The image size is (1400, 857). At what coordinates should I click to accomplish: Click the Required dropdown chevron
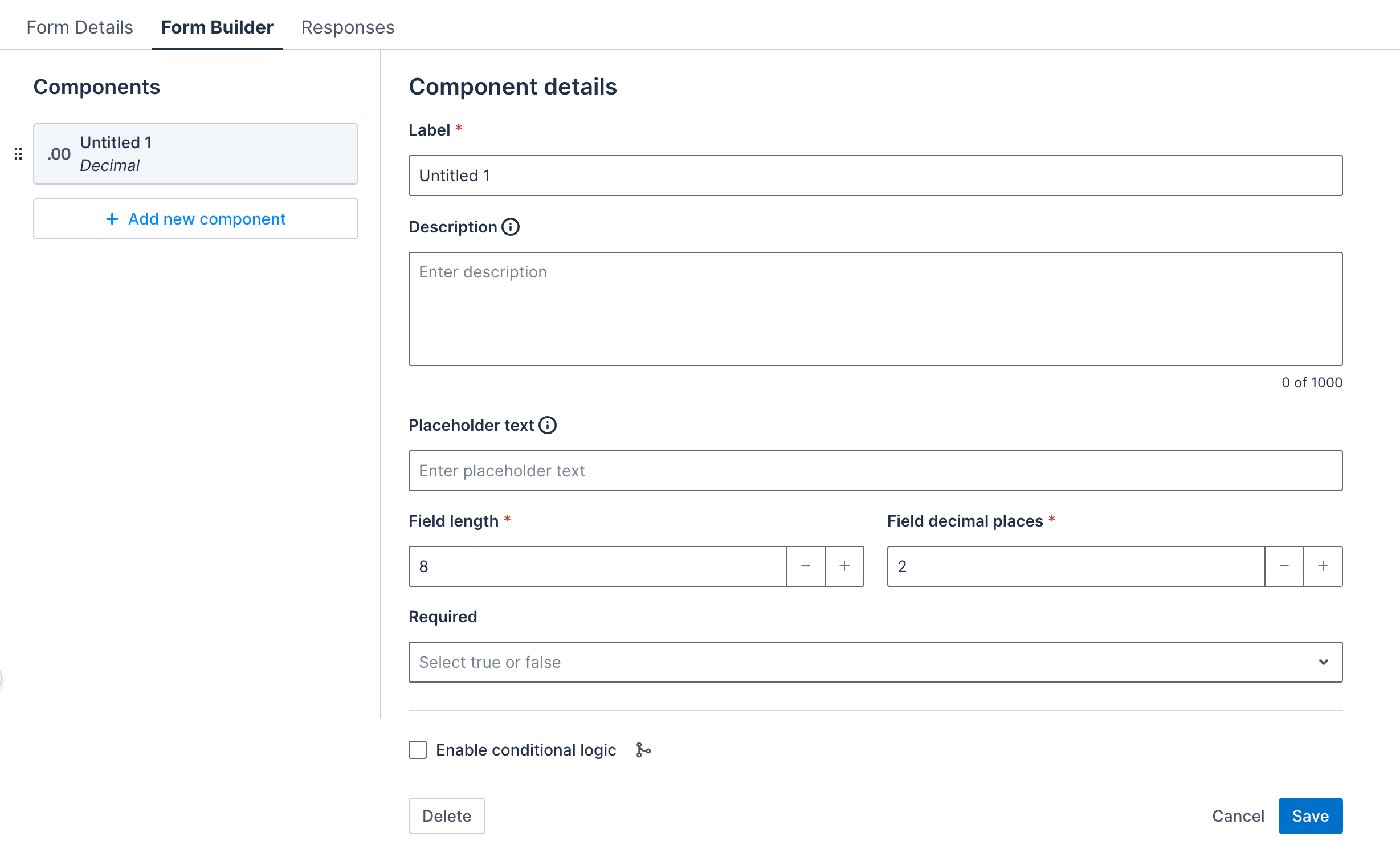pyautogui.click(x=1323, y=662)
